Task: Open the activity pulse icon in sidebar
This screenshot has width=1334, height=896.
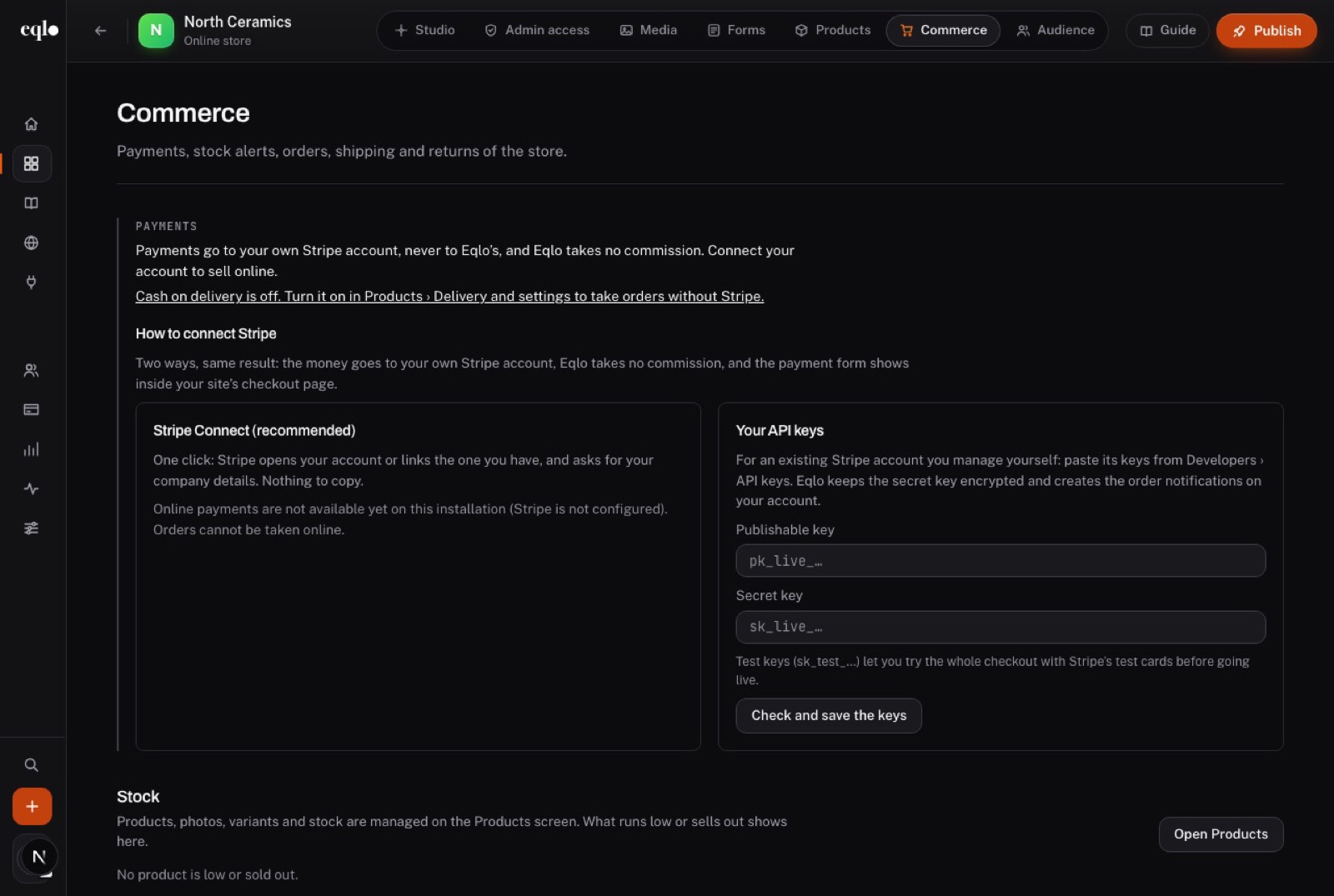Action: pyautogui.click(x=32, y=488)
